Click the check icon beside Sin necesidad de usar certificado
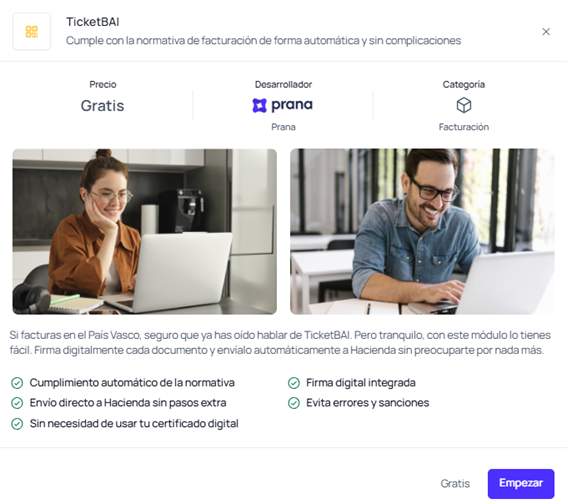Image resolution: width=567 pixels, height=504 pixels. click(17, 424)
